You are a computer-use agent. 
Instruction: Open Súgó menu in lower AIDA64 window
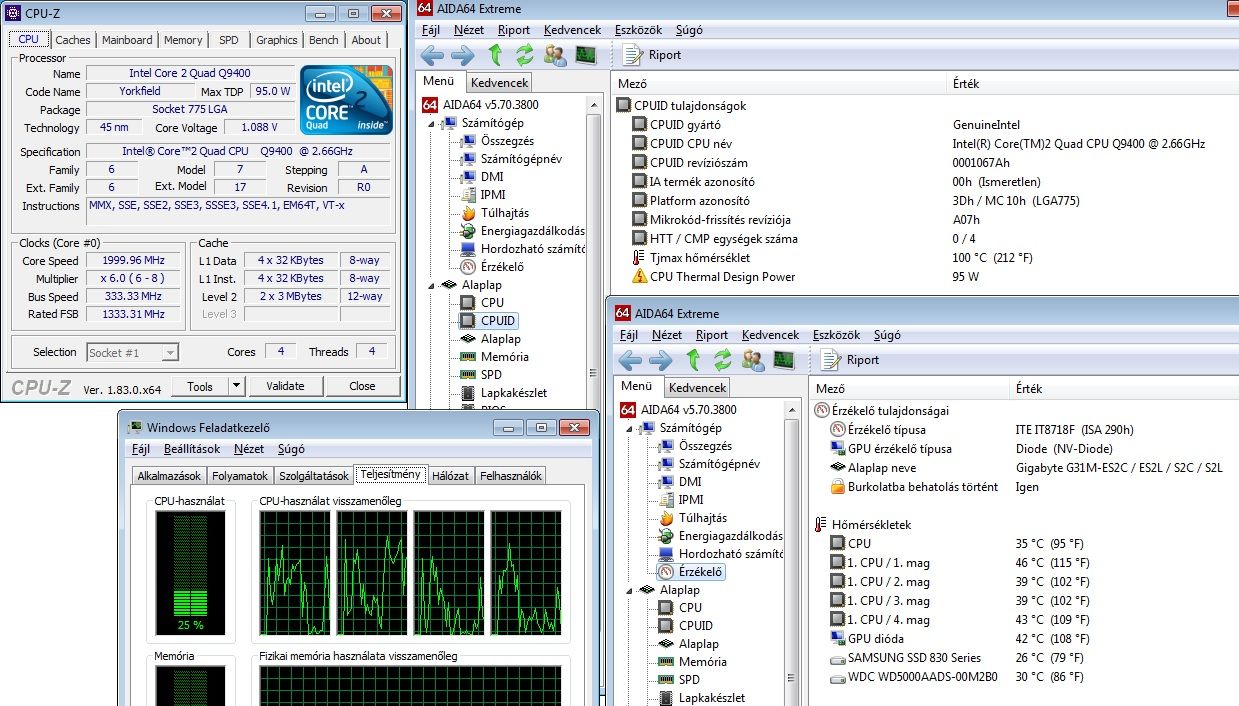887,335
